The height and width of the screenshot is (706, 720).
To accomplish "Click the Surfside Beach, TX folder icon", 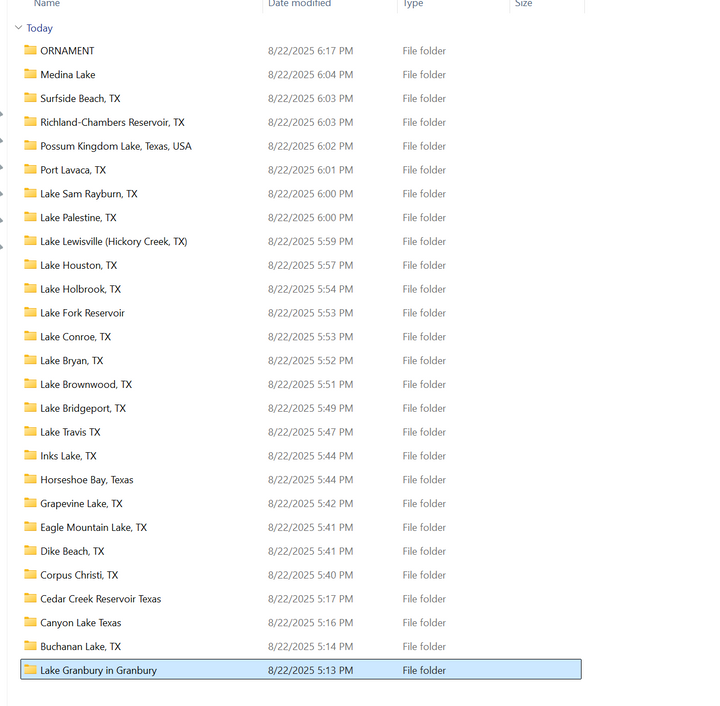I will click(30, 98).
